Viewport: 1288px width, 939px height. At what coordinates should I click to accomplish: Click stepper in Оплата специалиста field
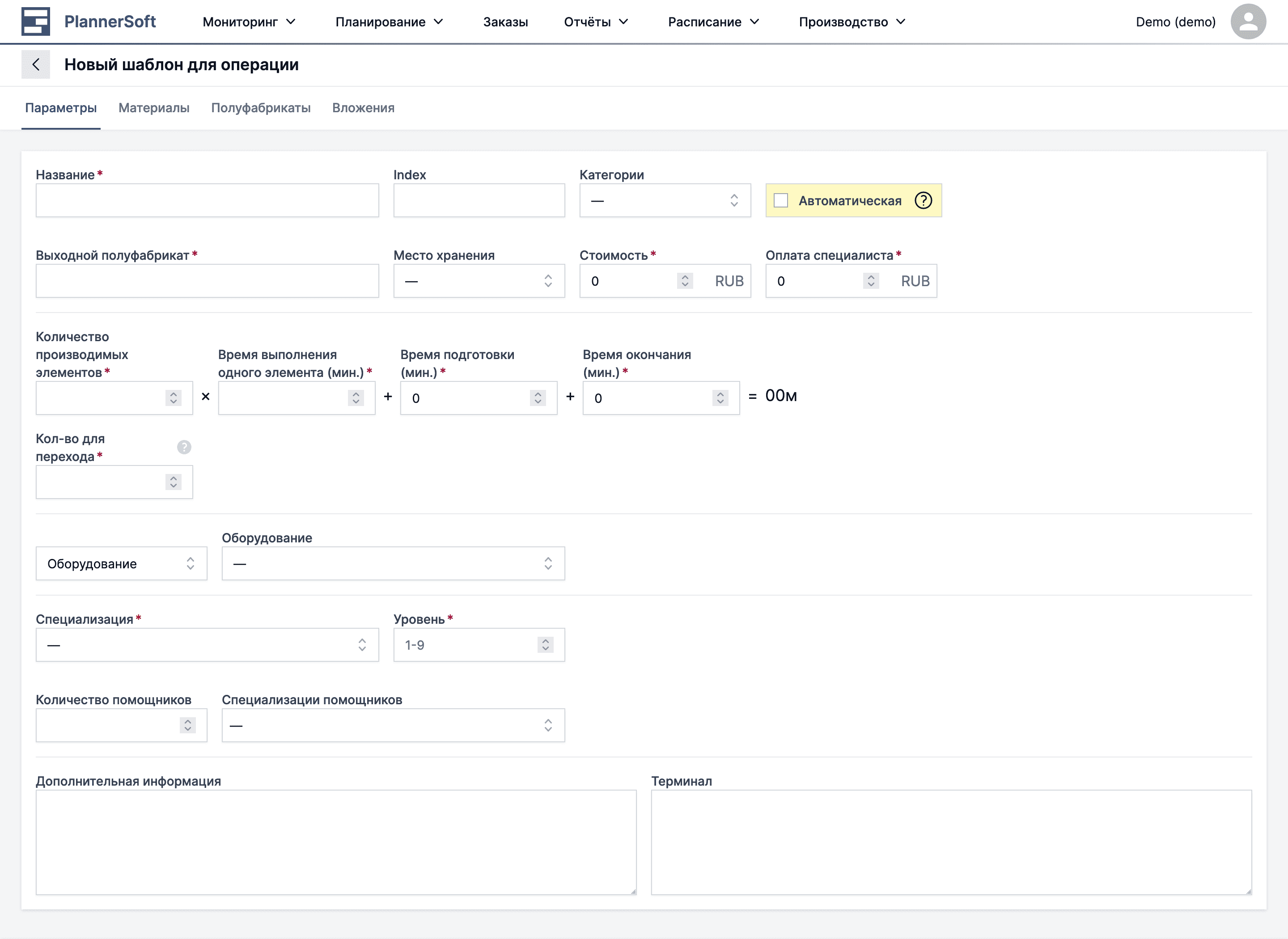point(870,281)
